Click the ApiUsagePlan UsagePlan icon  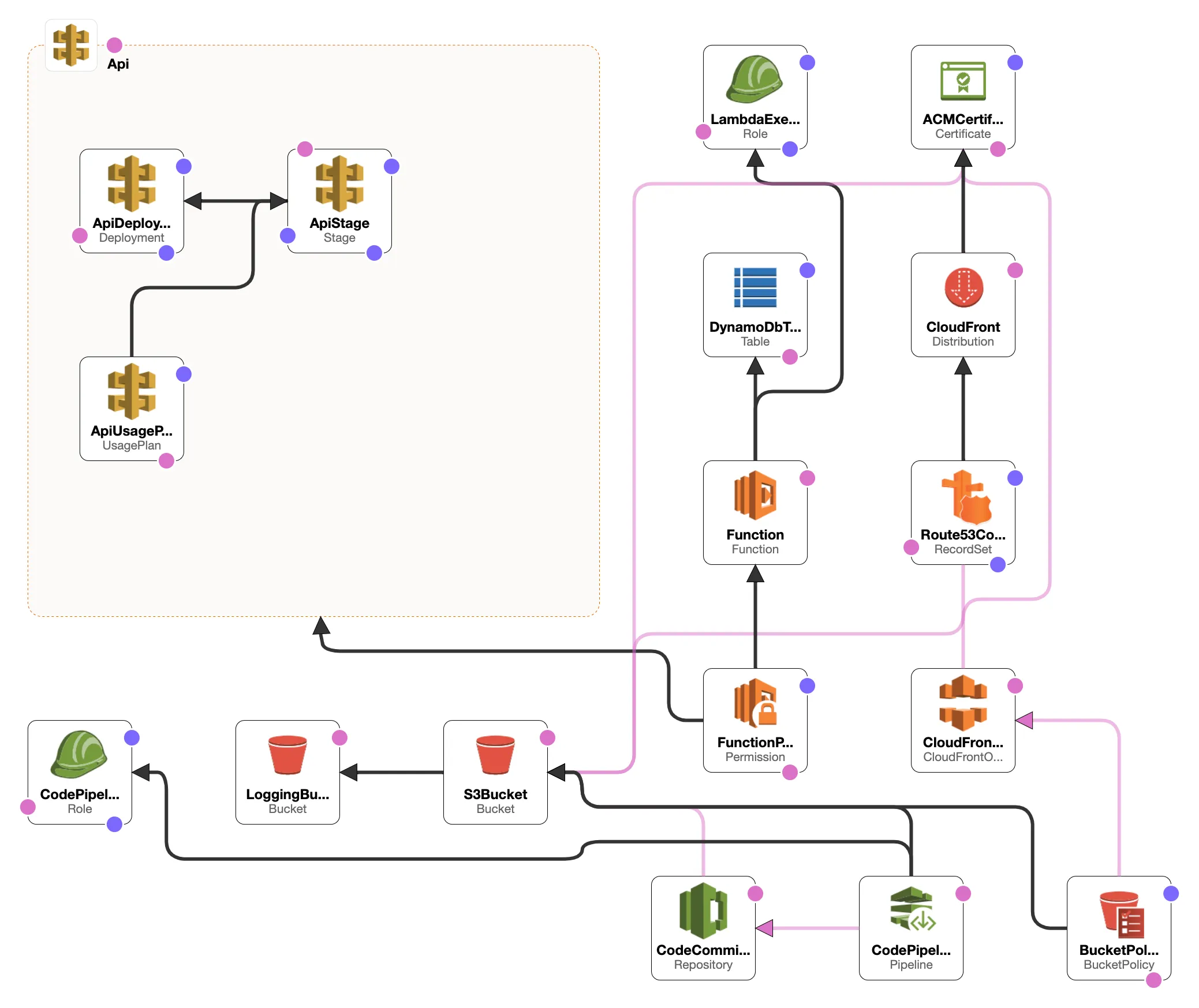(x=132, y=391)
